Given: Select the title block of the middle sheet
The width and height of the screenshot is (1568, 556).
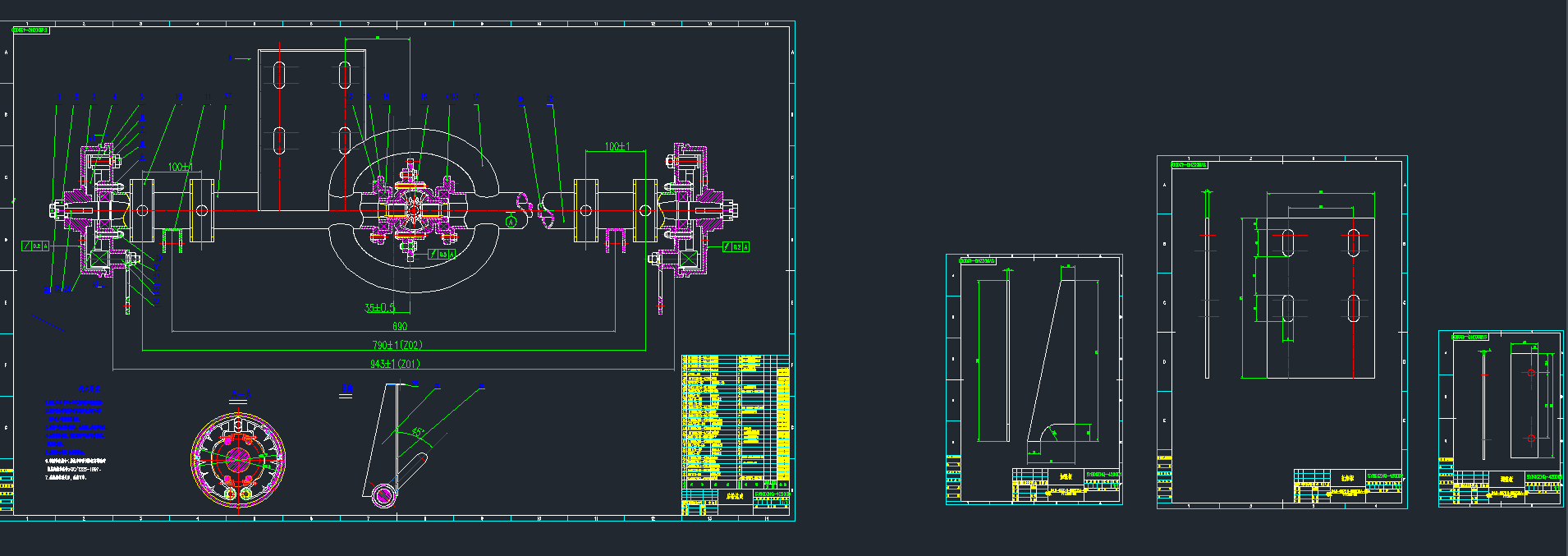Looking at the screenshot, I should click(1348, 486).
